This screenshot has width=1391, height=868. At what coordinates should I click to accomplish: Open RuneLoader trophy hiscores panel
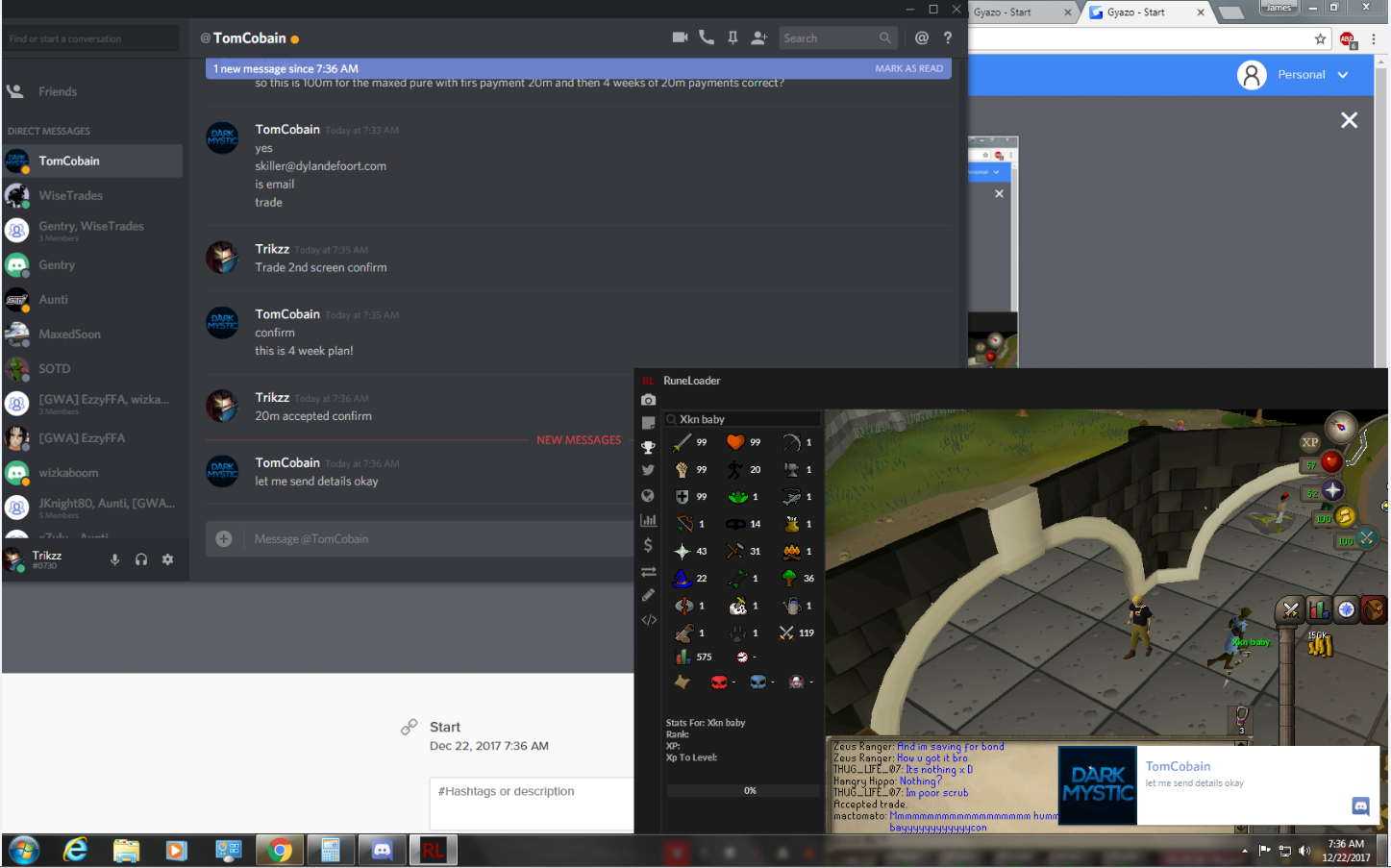pos(648,447)
